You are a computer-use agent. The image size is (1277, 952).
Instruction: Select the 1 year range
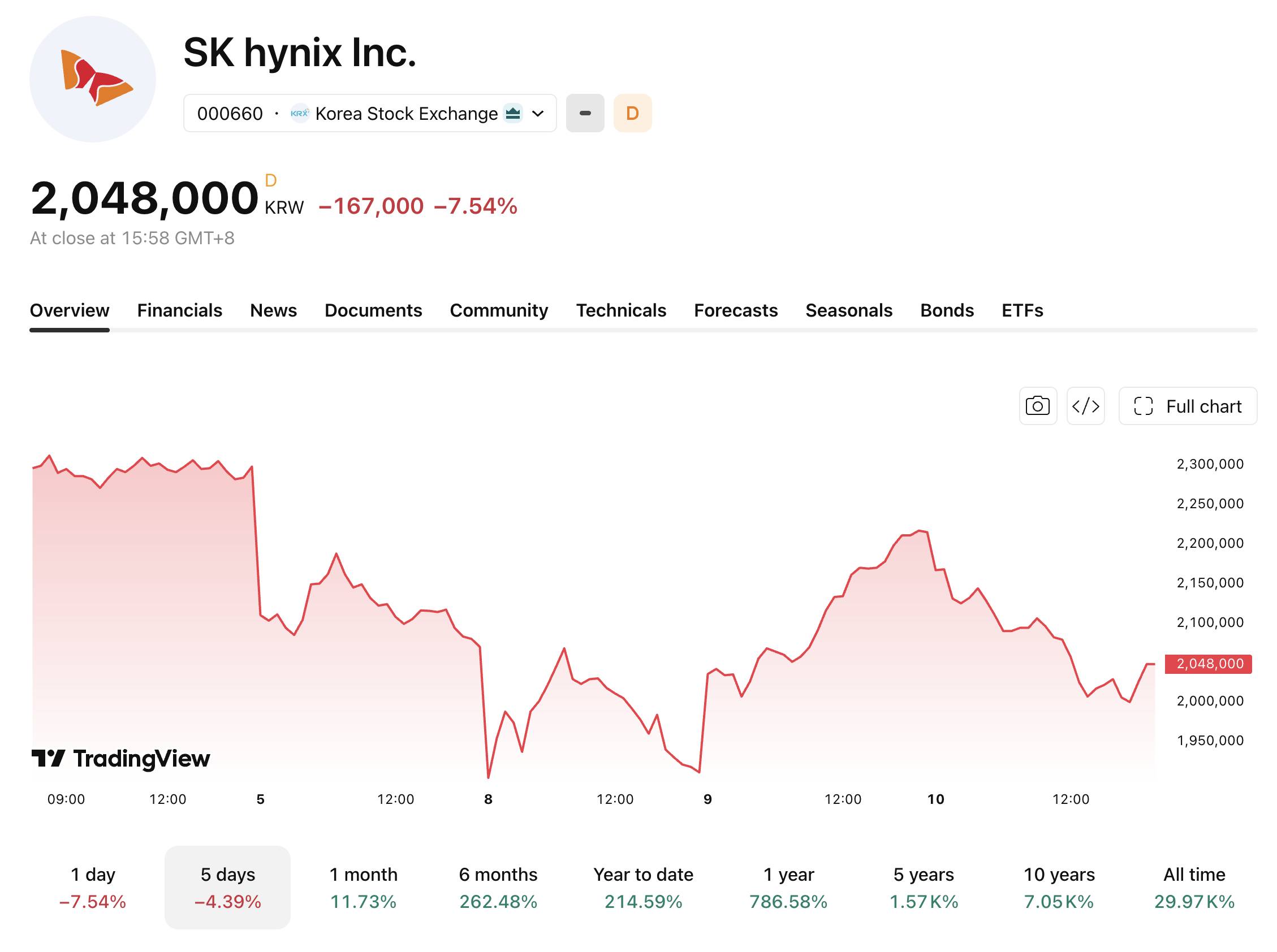coord(788,887)
